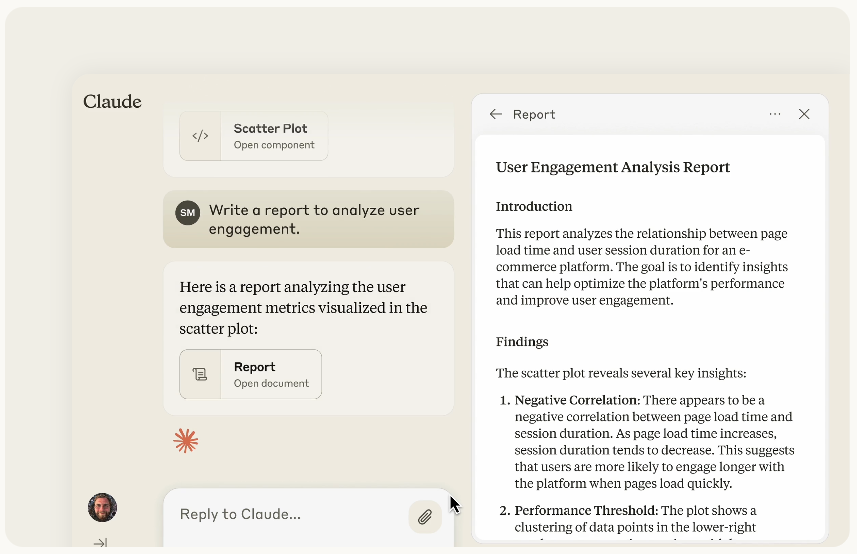Click the back arrow in Report panel
The height and width of the screenshot is (554, 857).
(x=495, y=114)
